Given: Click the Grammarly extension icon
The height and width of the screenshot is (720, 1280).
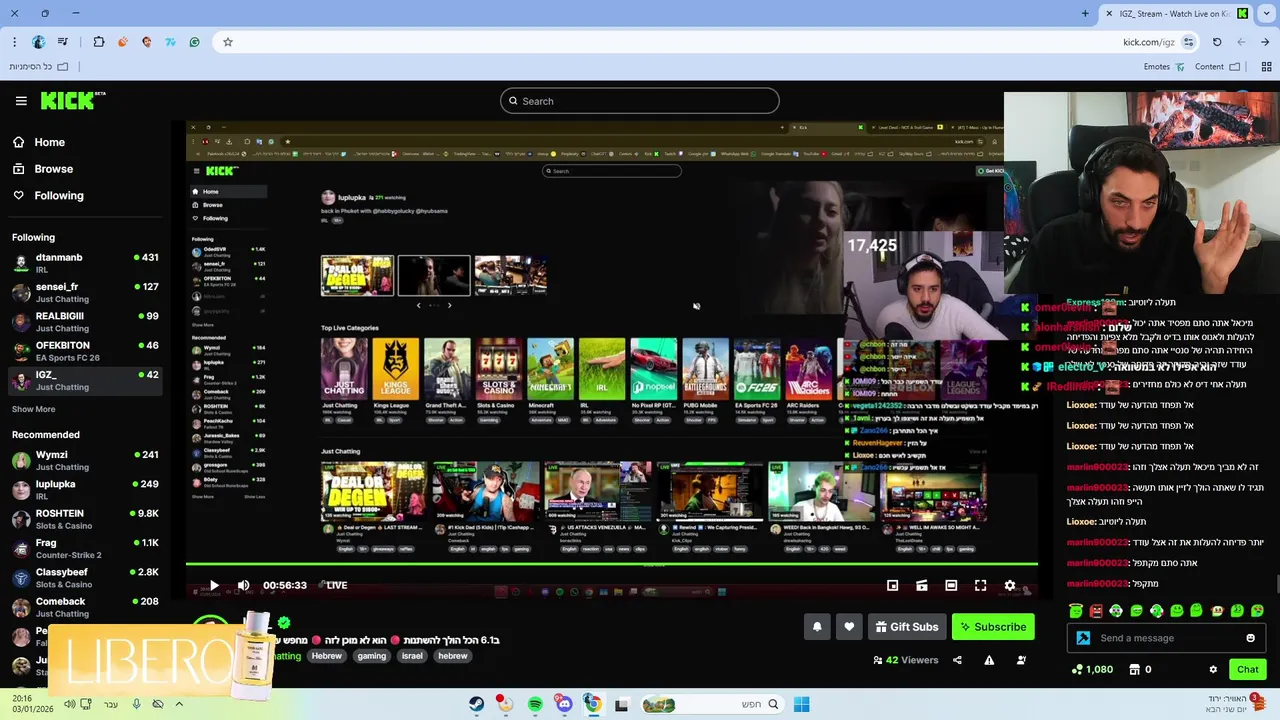Looking at the screenshot, I should pyautogui.click(x=194, y=42).
